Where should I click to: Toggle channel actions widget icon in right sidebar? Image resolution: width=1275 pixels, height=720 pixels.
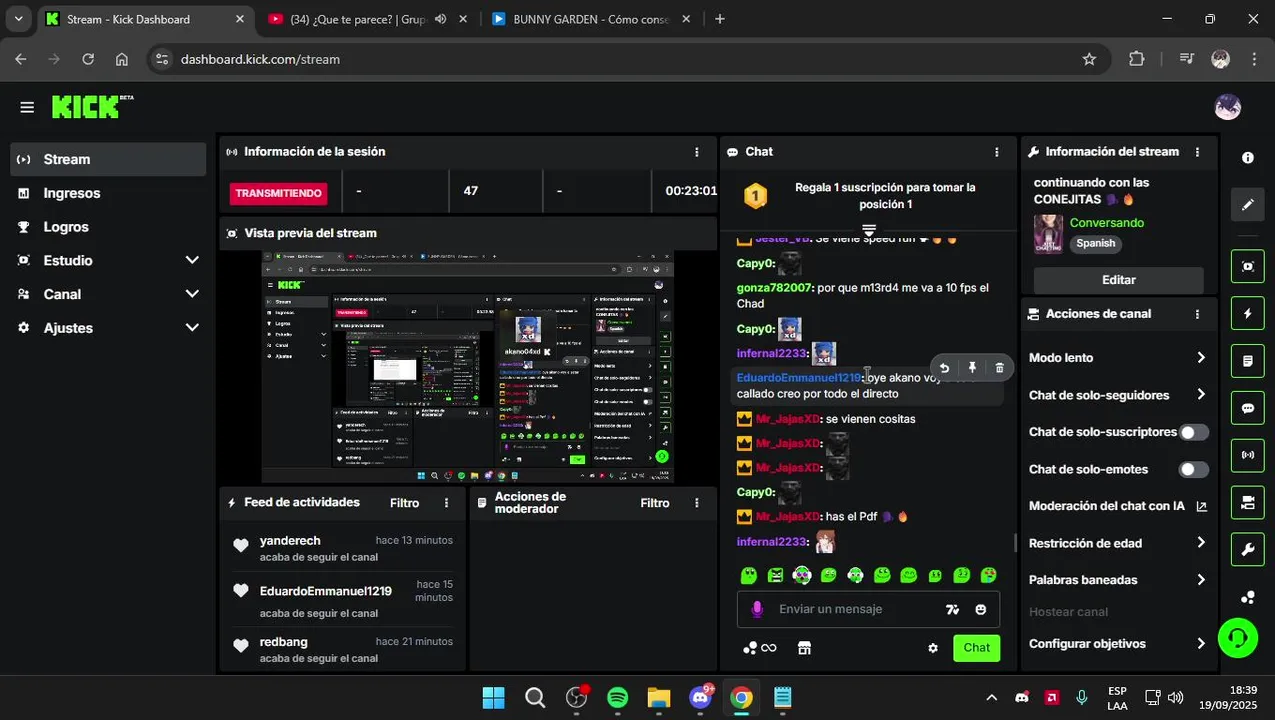pyautogui.click(x=1248, y=502)
